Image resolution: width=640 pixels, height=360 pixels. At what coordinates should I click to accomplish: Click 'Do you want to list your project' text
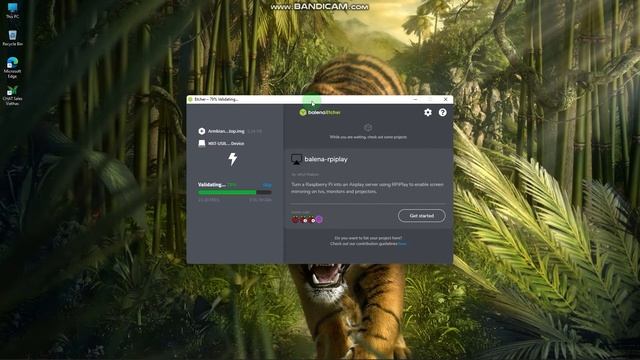368,238
